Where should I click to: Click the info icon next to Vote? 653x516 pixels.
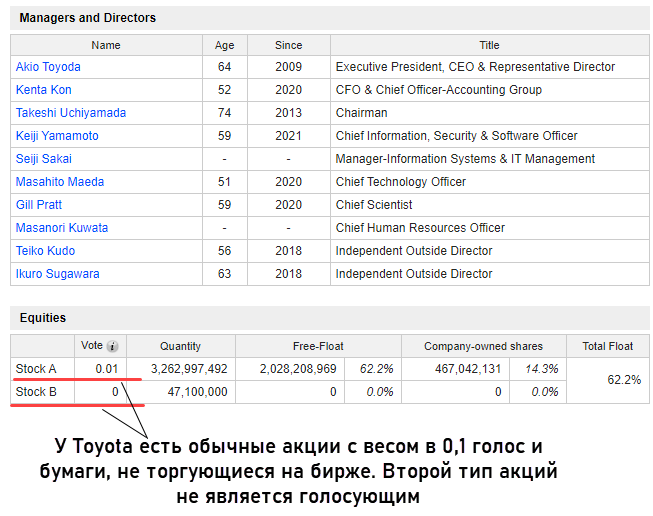coord(113,347)
